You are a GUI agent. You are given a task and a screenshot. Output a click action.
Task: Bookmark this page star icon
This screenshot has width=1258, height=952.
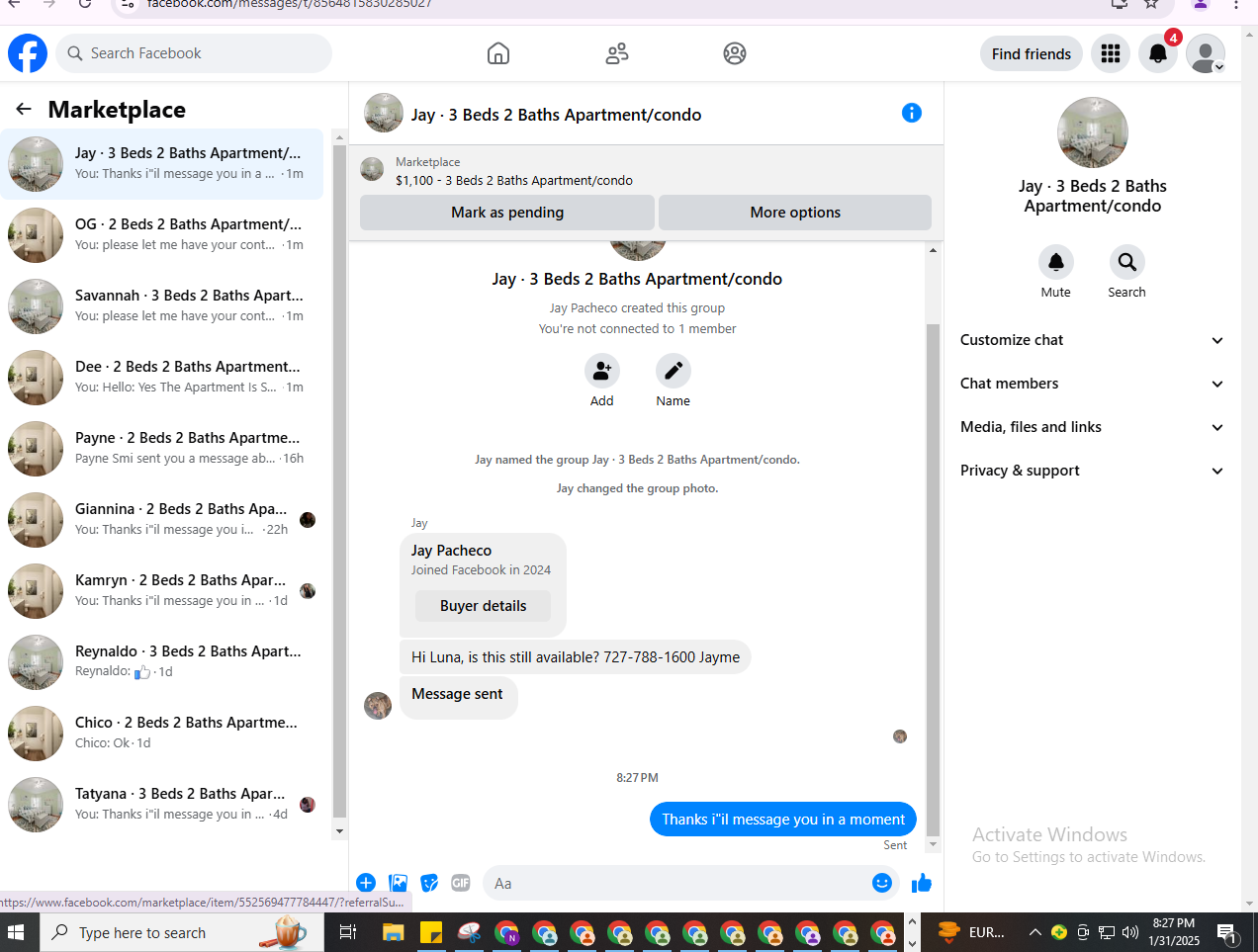1151,4
